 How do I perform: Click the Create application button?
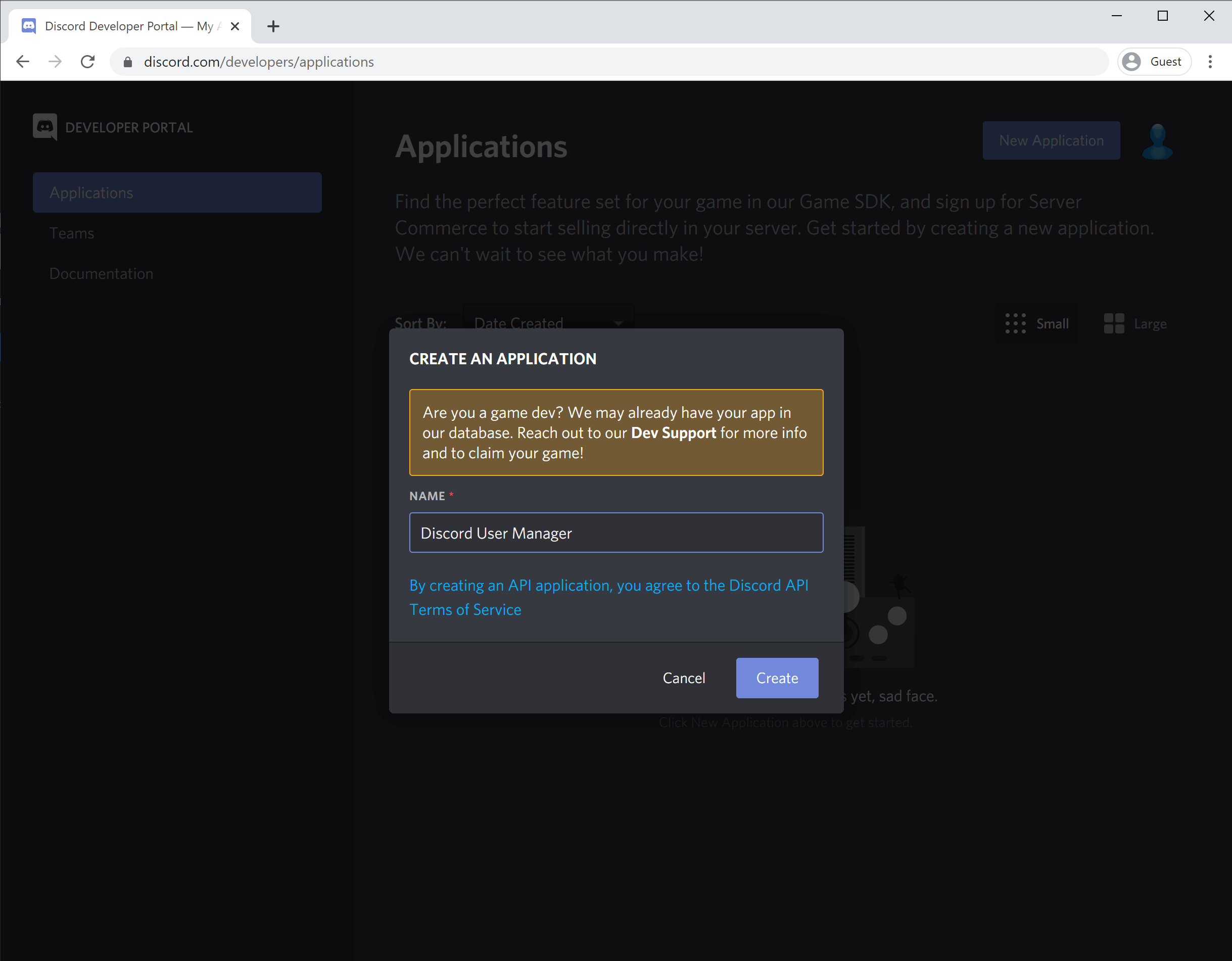pyautogui.click(x=778, y=677)
